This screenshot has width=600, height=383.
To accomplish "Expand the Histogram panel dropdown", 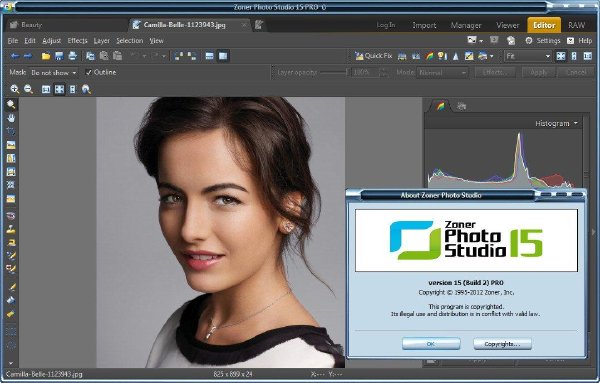I will tap(556, 123).
